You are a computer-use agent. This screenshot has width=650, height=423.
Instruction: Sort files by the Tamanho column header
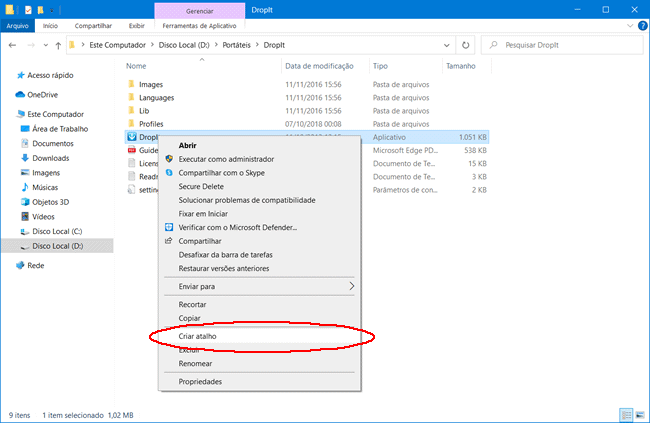point(461,65)
